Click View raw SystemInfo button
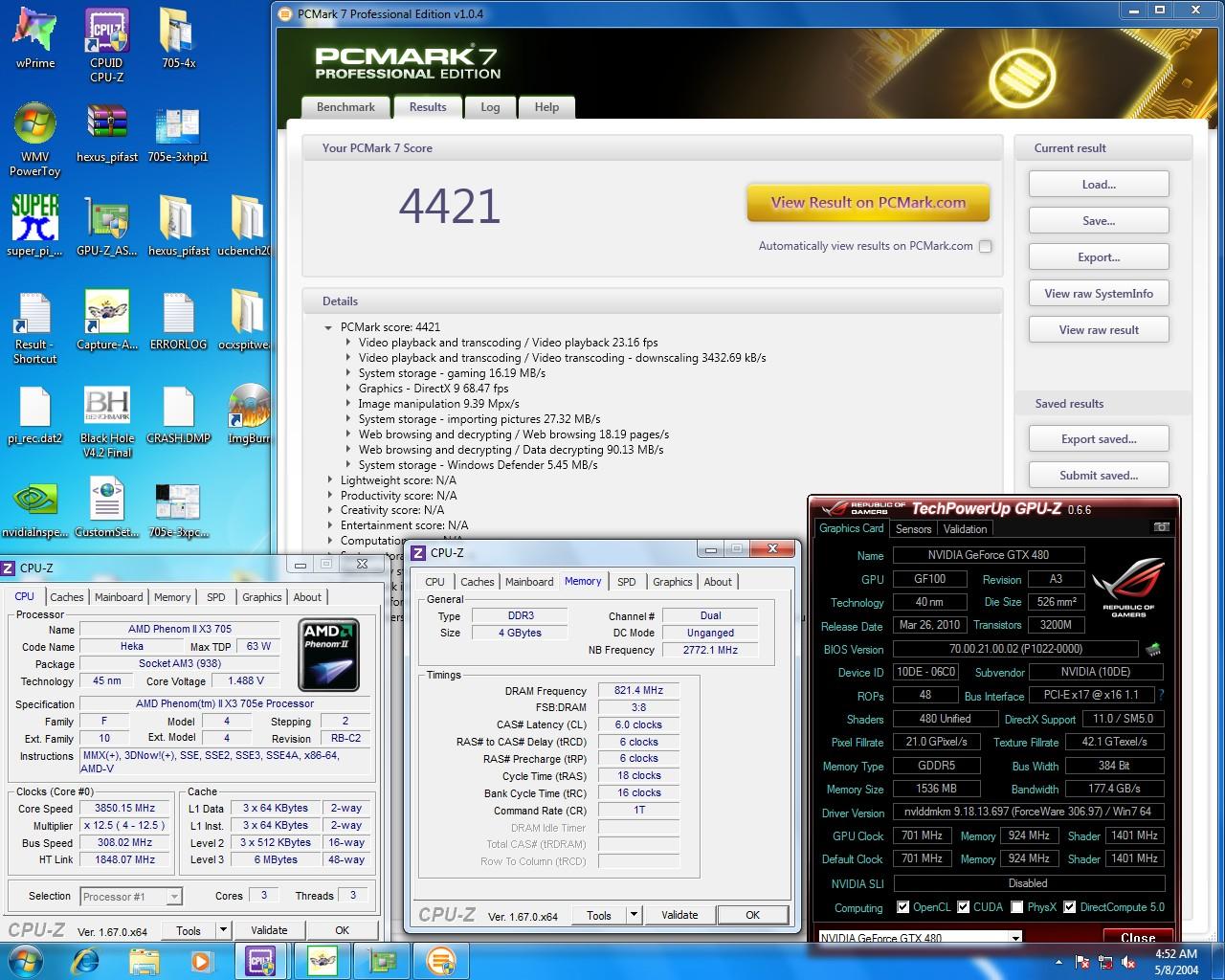Viewport: 1225px width, 980px height. 1099,294
